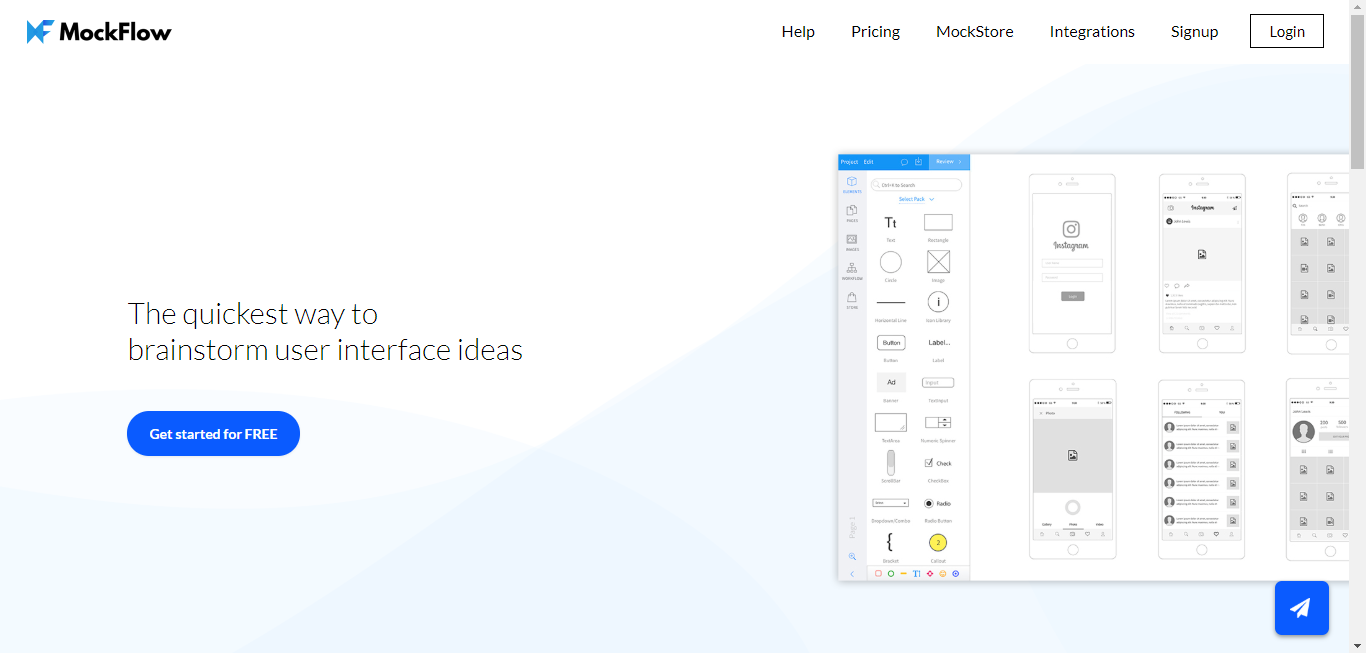
Task: Select the orange circle quick tool
Action: 943,574
